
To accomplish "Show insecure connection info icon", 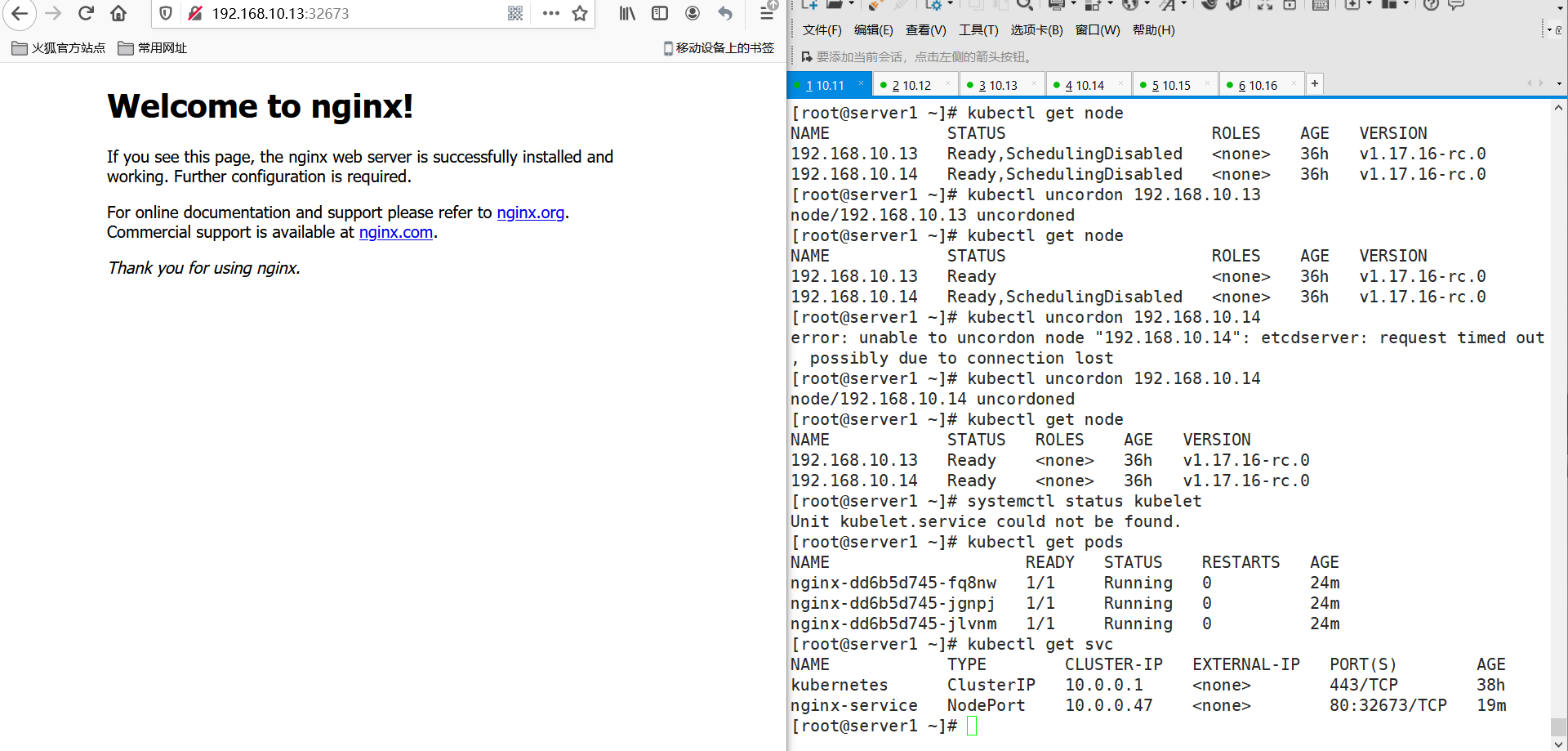I will pos(195,13).
